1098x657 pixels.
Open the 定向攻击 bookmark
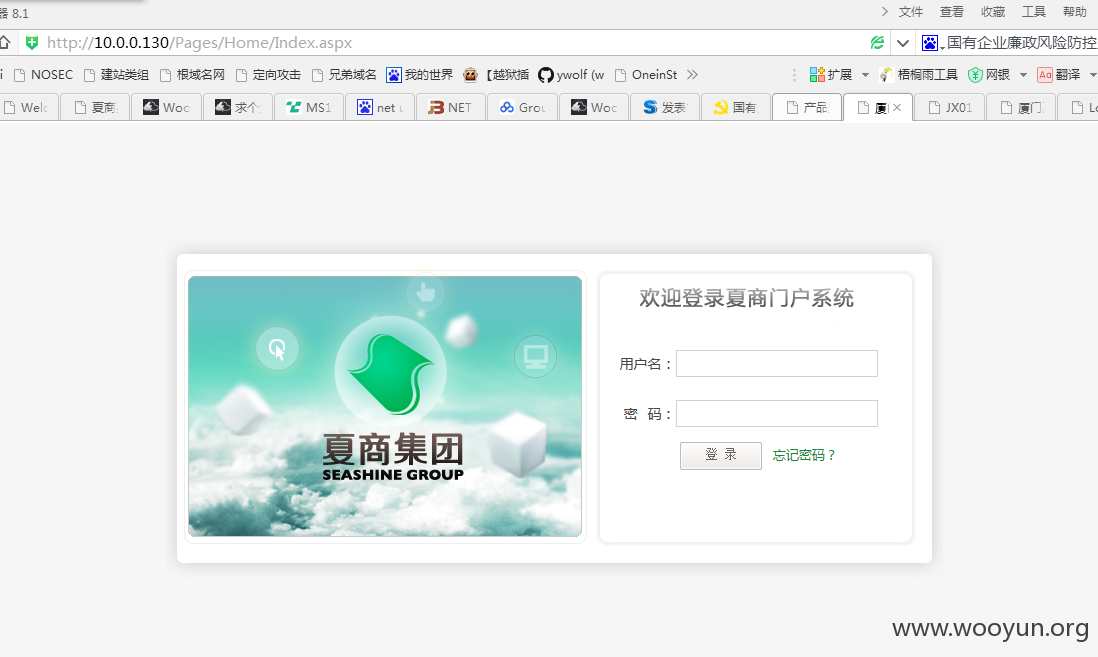pos(268,75)
